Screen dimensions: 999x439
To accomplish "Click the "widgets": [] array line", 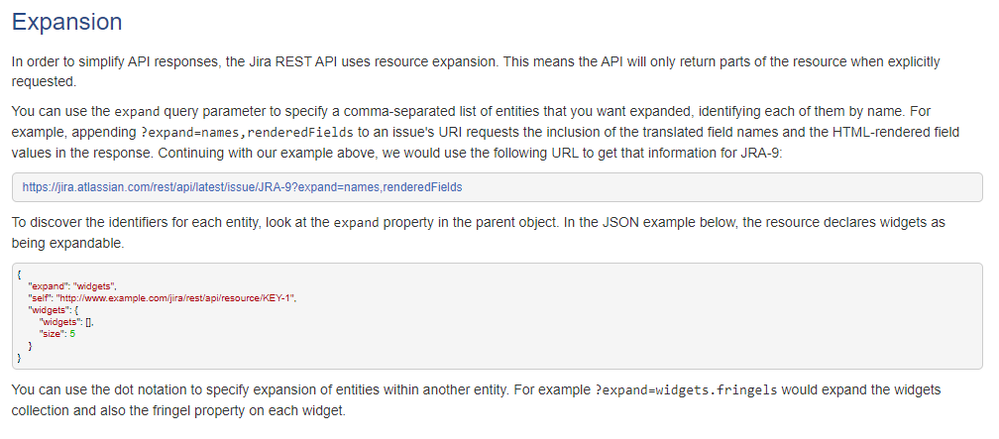I will tap(67, 322).
